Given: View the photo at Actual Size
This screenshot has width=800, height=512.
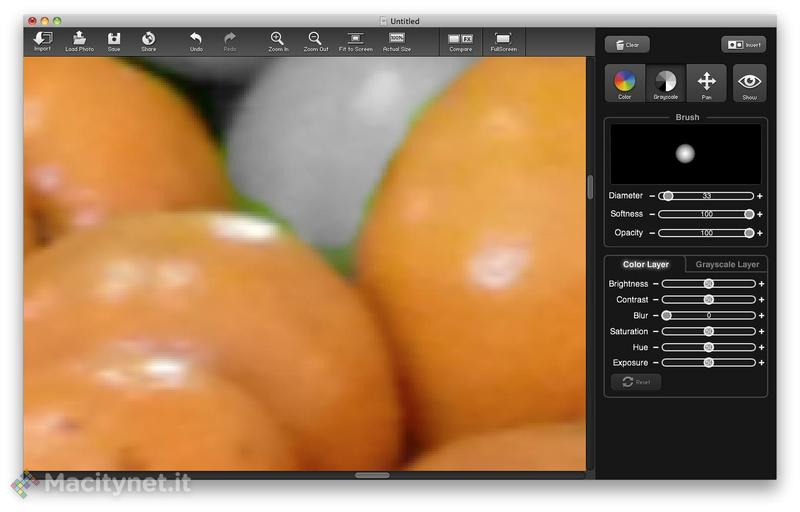Looking at the screenshot, I should [396, 40].
